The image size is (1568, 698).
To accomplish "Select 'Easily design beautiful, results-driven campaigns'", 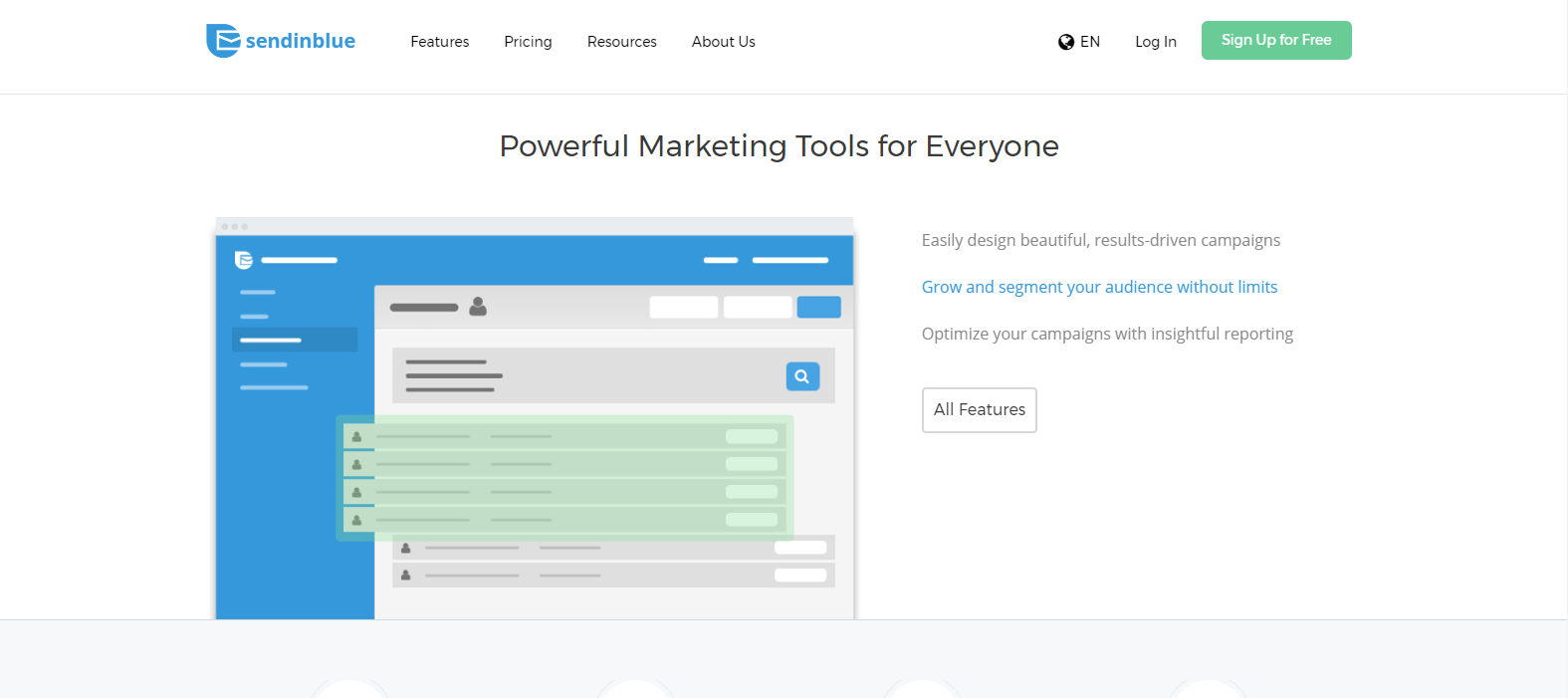I will (x=1101, y=240).
